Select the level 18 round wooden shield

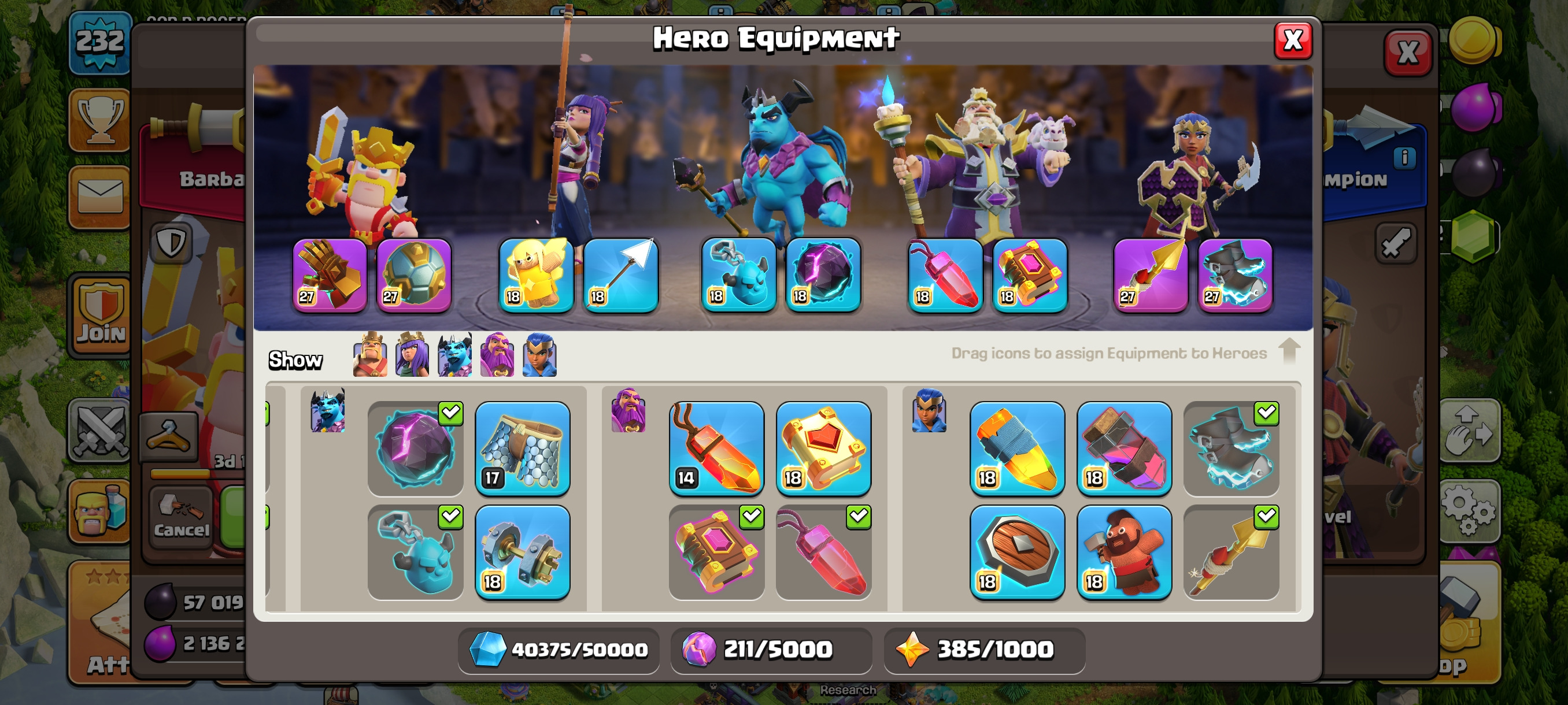tap(1017, 552)
